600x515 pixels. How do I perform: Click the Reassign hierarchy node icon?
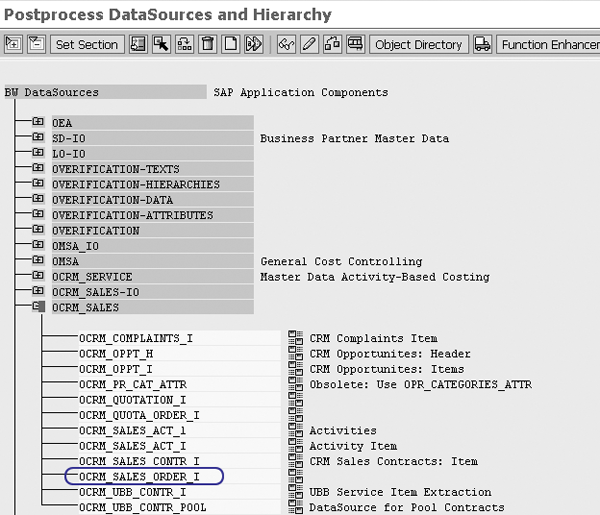184,44
